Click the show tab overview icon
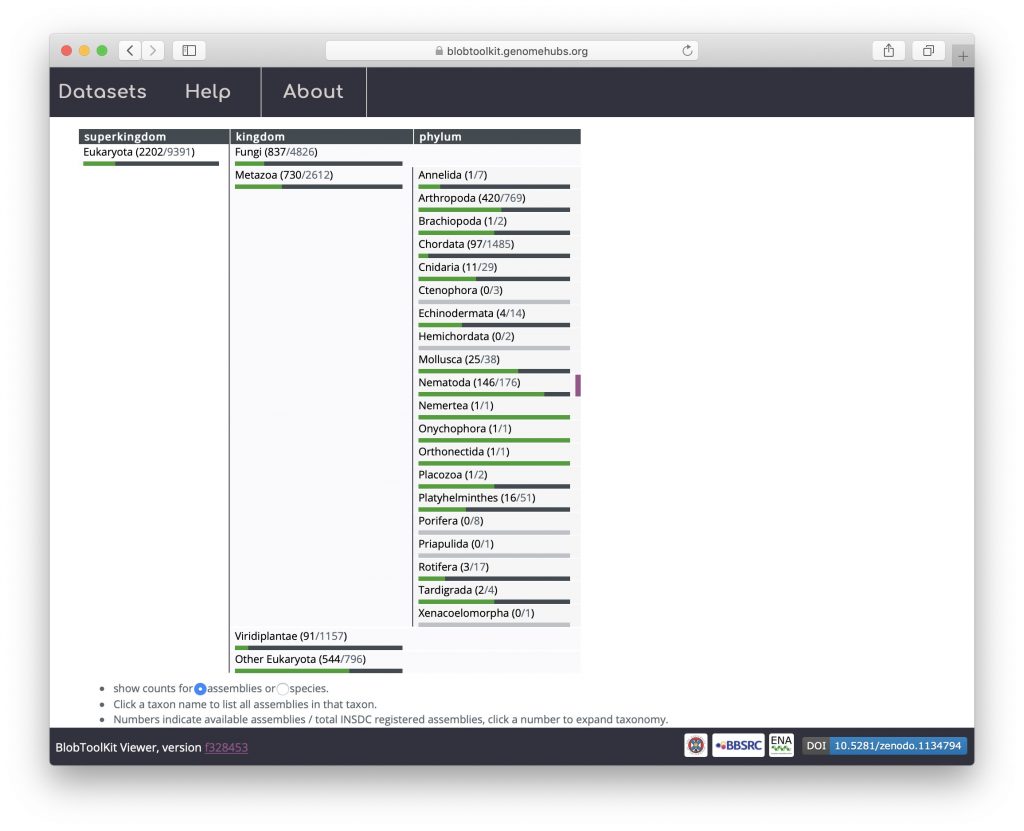Viewport: 1024px width, 831px height. point(928,51)
